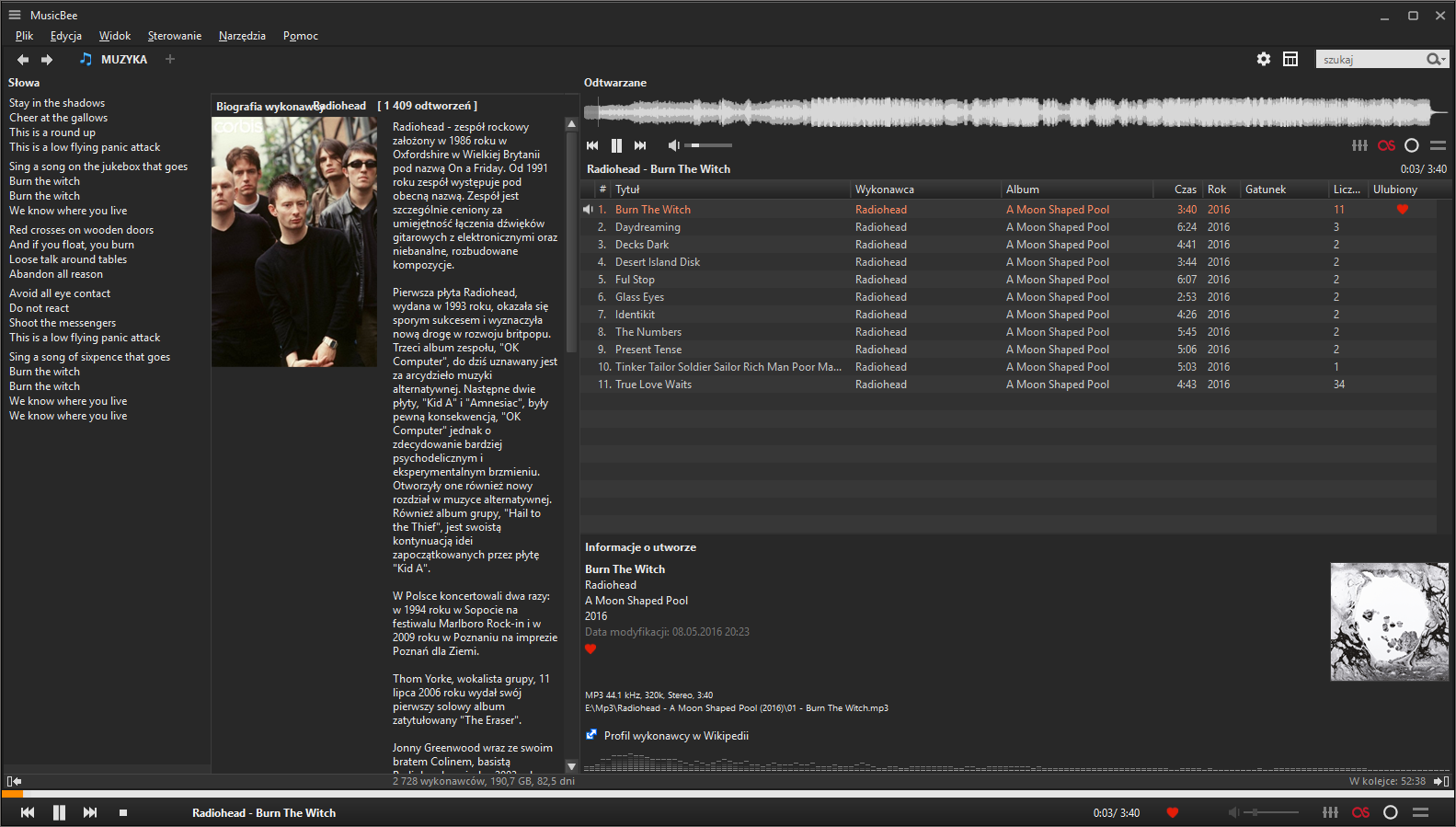Open the Plik menu
The height and width of the screenshot is (827, 1456).
[x=24, y=36]
